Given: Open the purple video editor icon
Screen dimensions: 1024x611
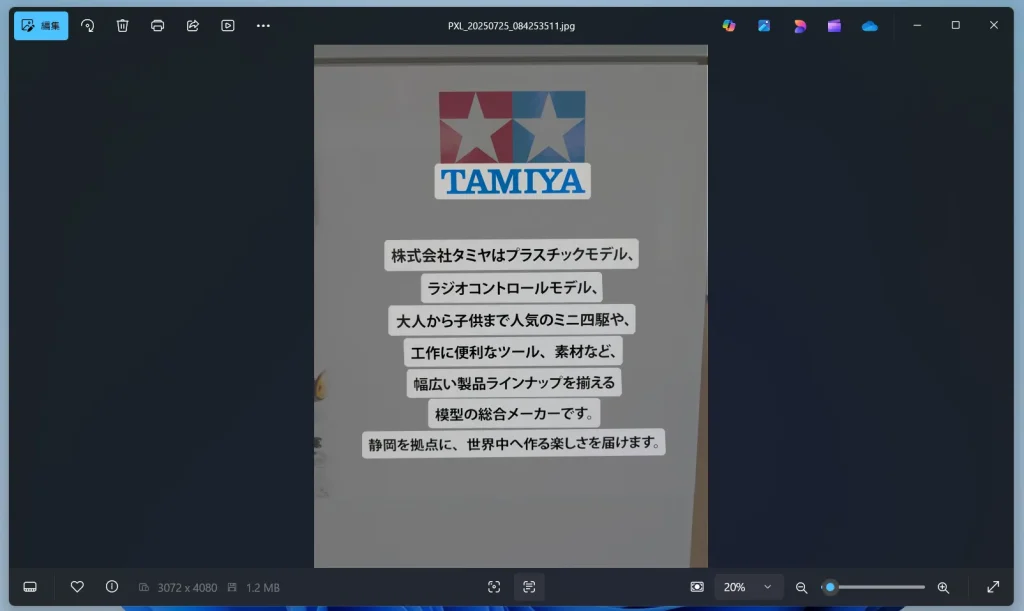Looking at the screenshot, I should (x=834, y=25).
